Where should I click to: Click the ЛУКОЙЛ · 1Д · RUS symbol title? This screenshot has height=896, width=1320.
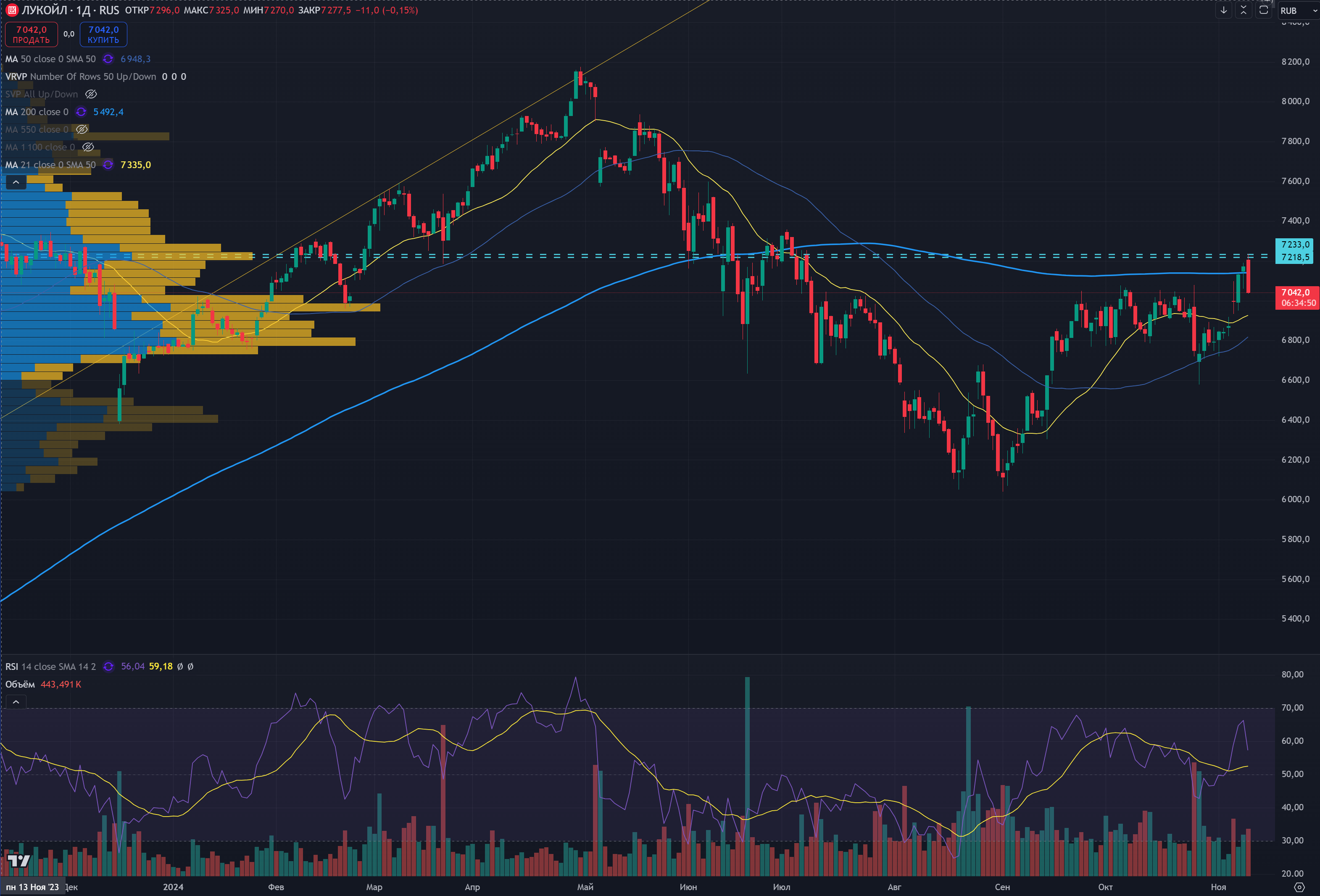click(x=71, y=10)
